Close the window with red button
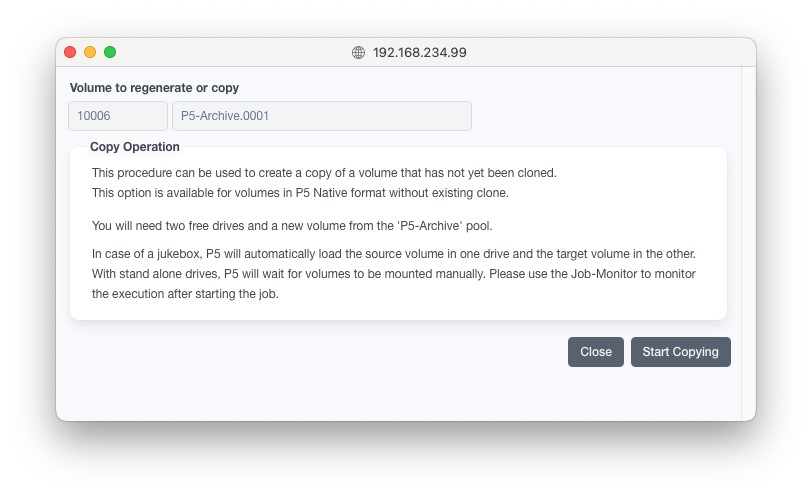812x495 pixels. [x=70, y=52]
